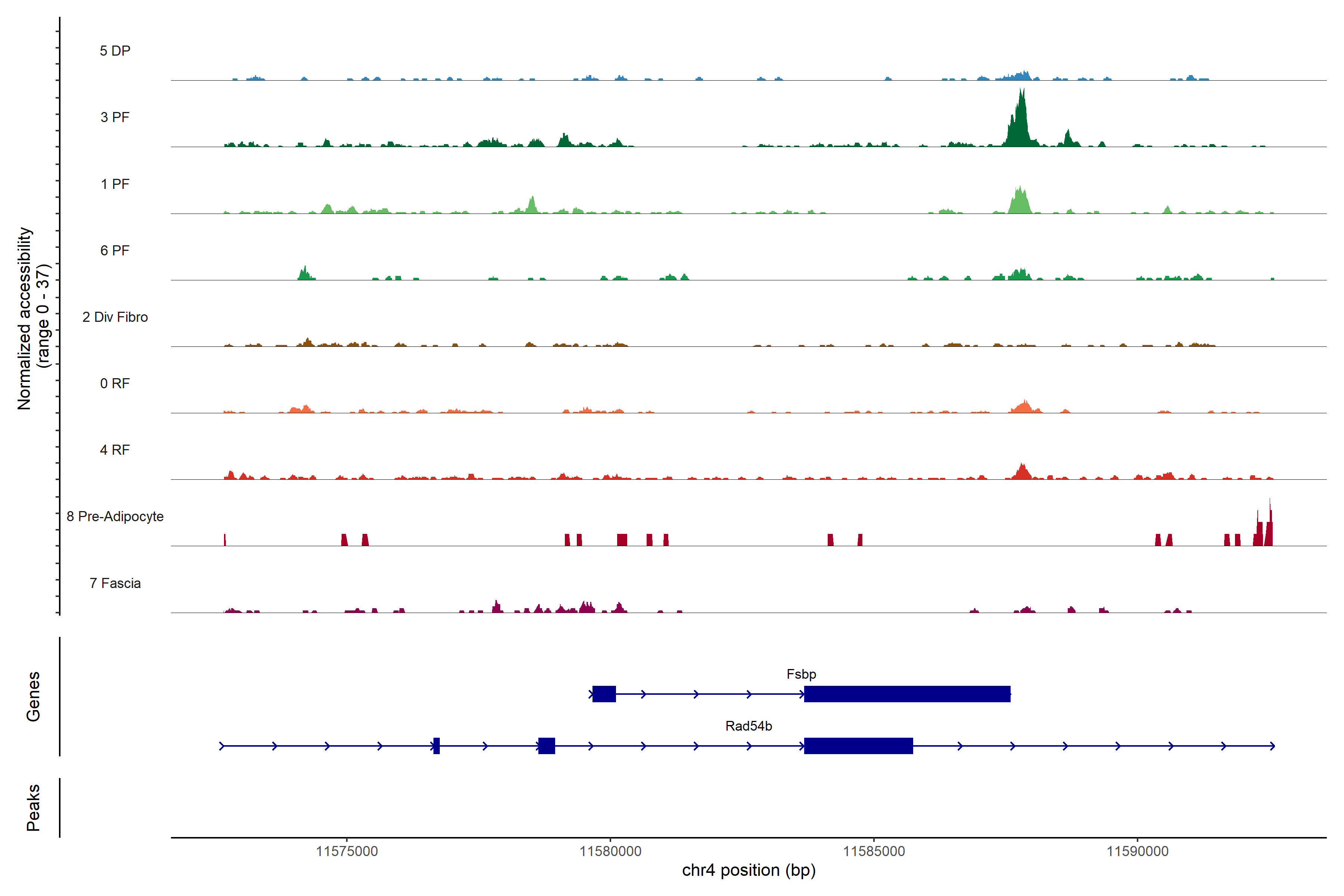Click the 11575000 axis tick label
Viewport: 1344px width, 896px height.
coord(347,852)
